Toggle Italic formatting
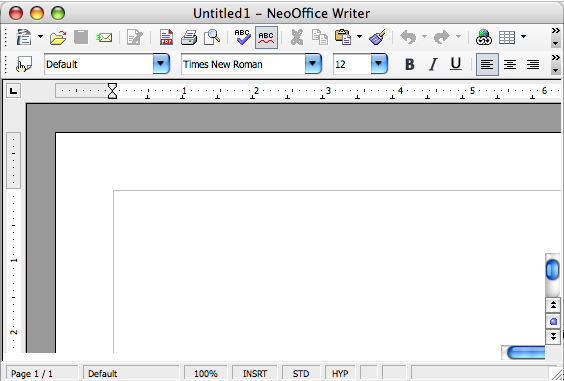Viewport: 564px width, 381px height. [433, 64]
